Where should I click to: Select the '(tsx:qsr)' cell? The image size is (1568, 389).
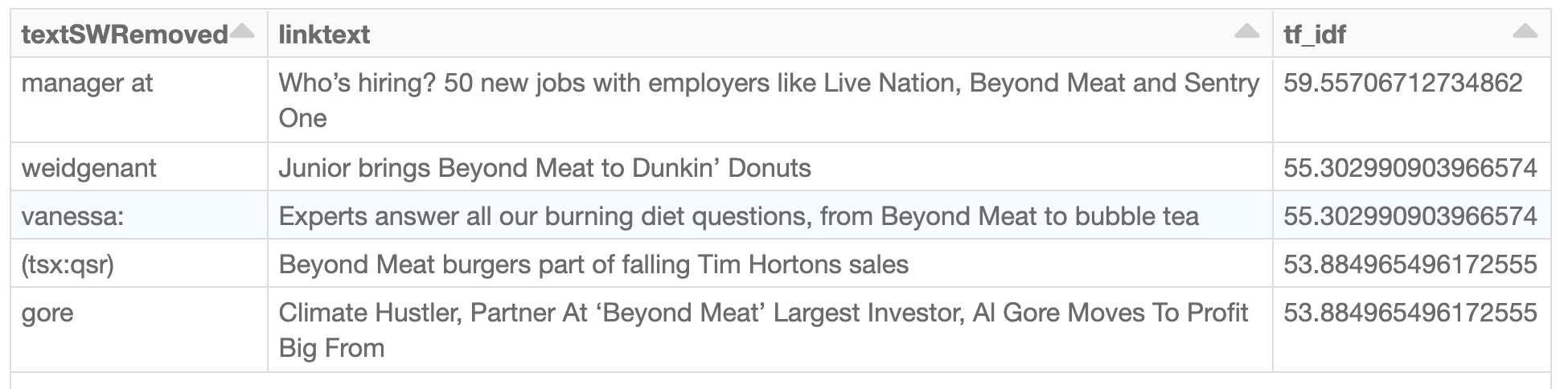[x=68, y=264]
